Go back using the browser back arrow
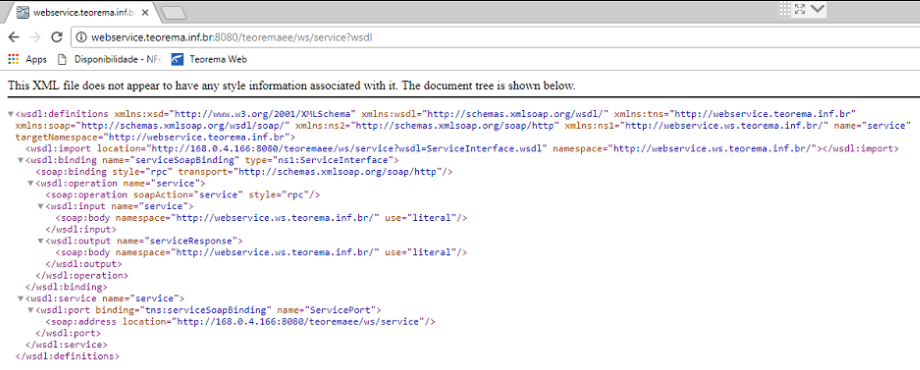Screen dimensions: 920x370 tap(13, 37)
